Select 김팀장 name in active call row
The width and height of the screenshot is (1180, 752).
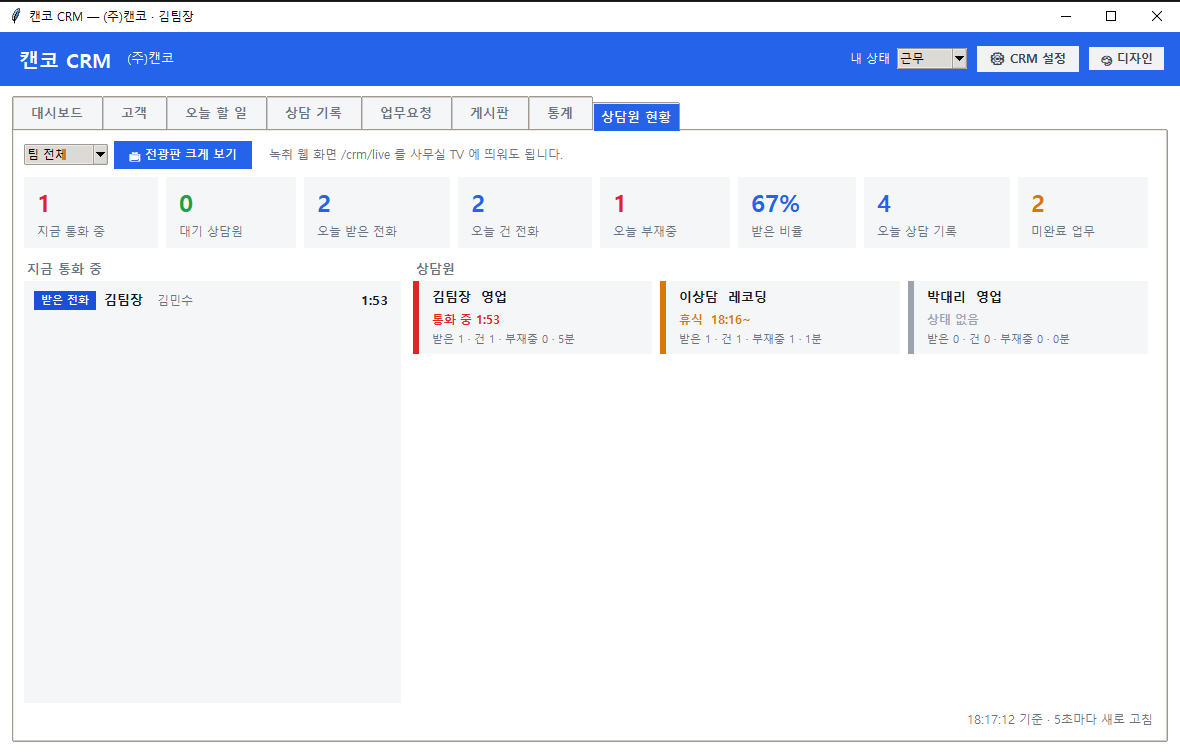[x=123, y=300]
